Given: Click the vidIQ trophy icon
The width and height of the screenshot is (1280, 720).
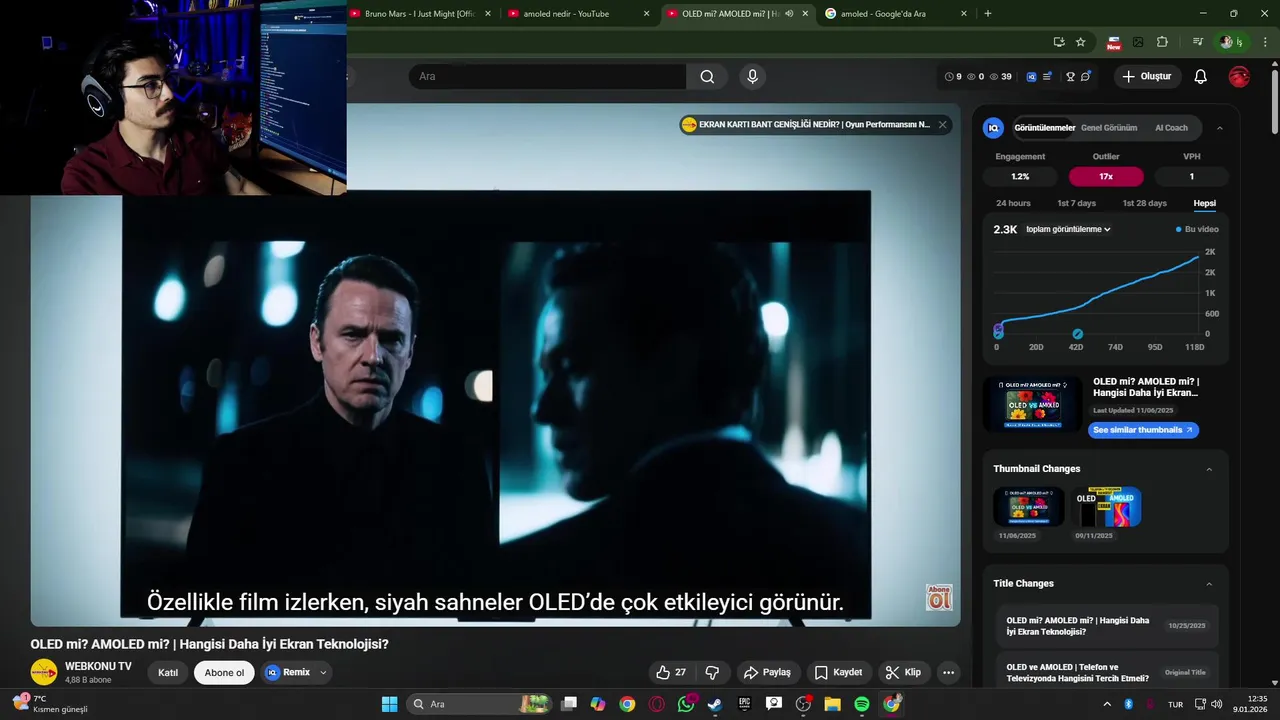Looking at the screenshot, I should click(x=1070, y=77).
